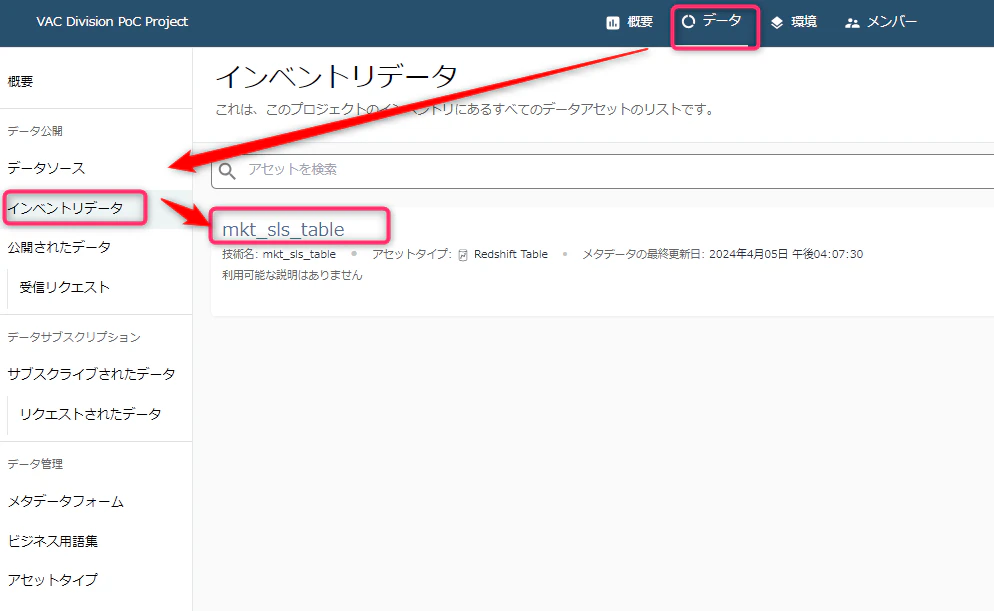Click the データ管理 section label
Screen dimensions: 994x611
pos(35,464)
